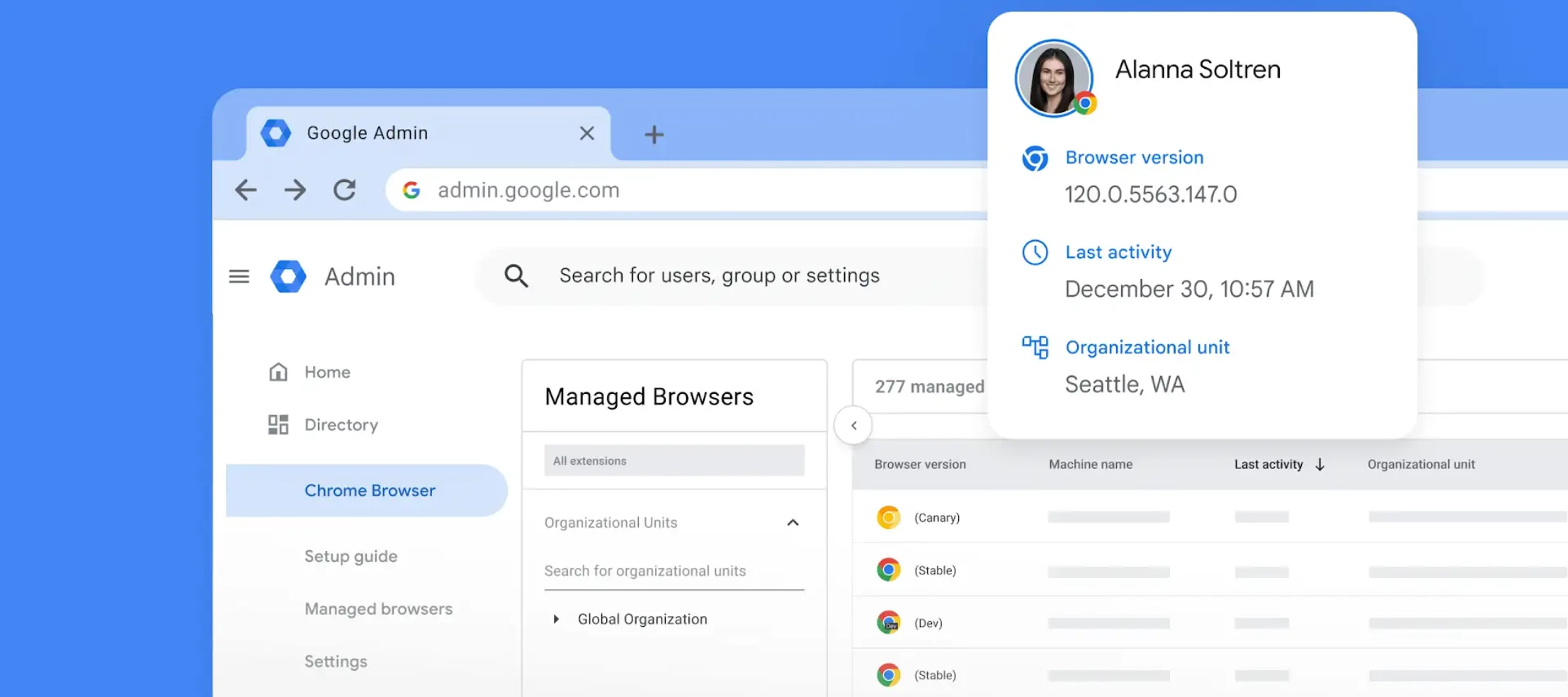
Task: Go to Home in sidebar
Action: coord(327,372)
